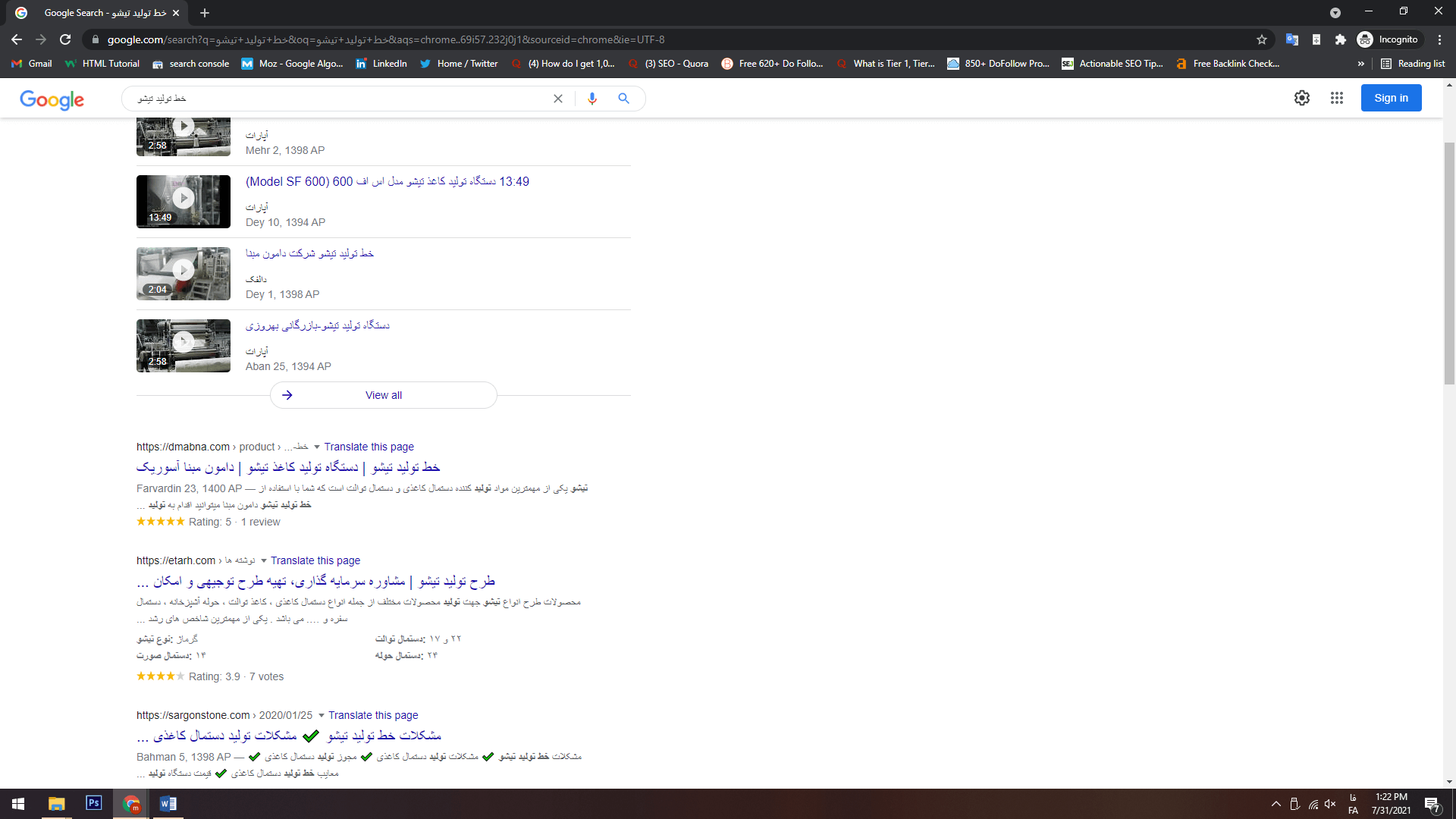
Task: Open the 850+ DoFollow Pro bookmark
Action: 999,64
